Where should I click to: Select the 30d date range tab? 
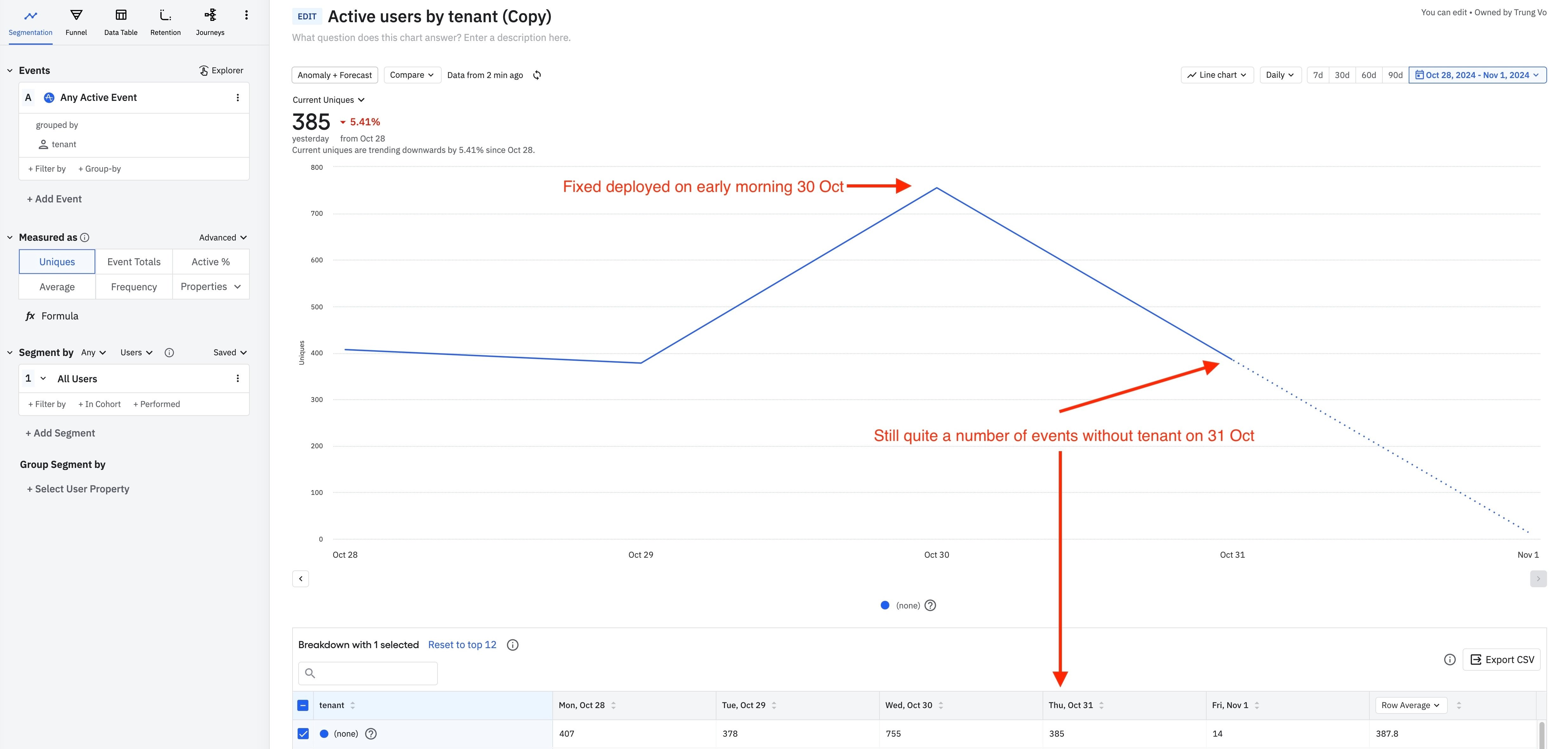[1341, 75]
